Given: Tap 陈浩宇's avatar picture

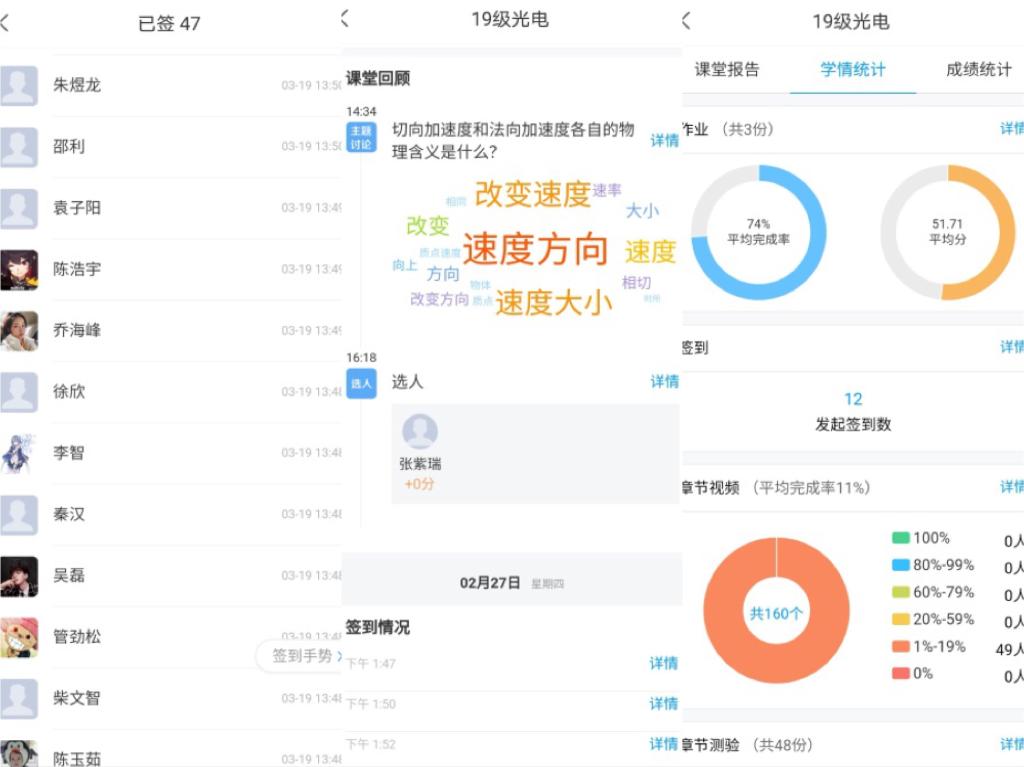Looking at the screenshot, I should (19, 269).
